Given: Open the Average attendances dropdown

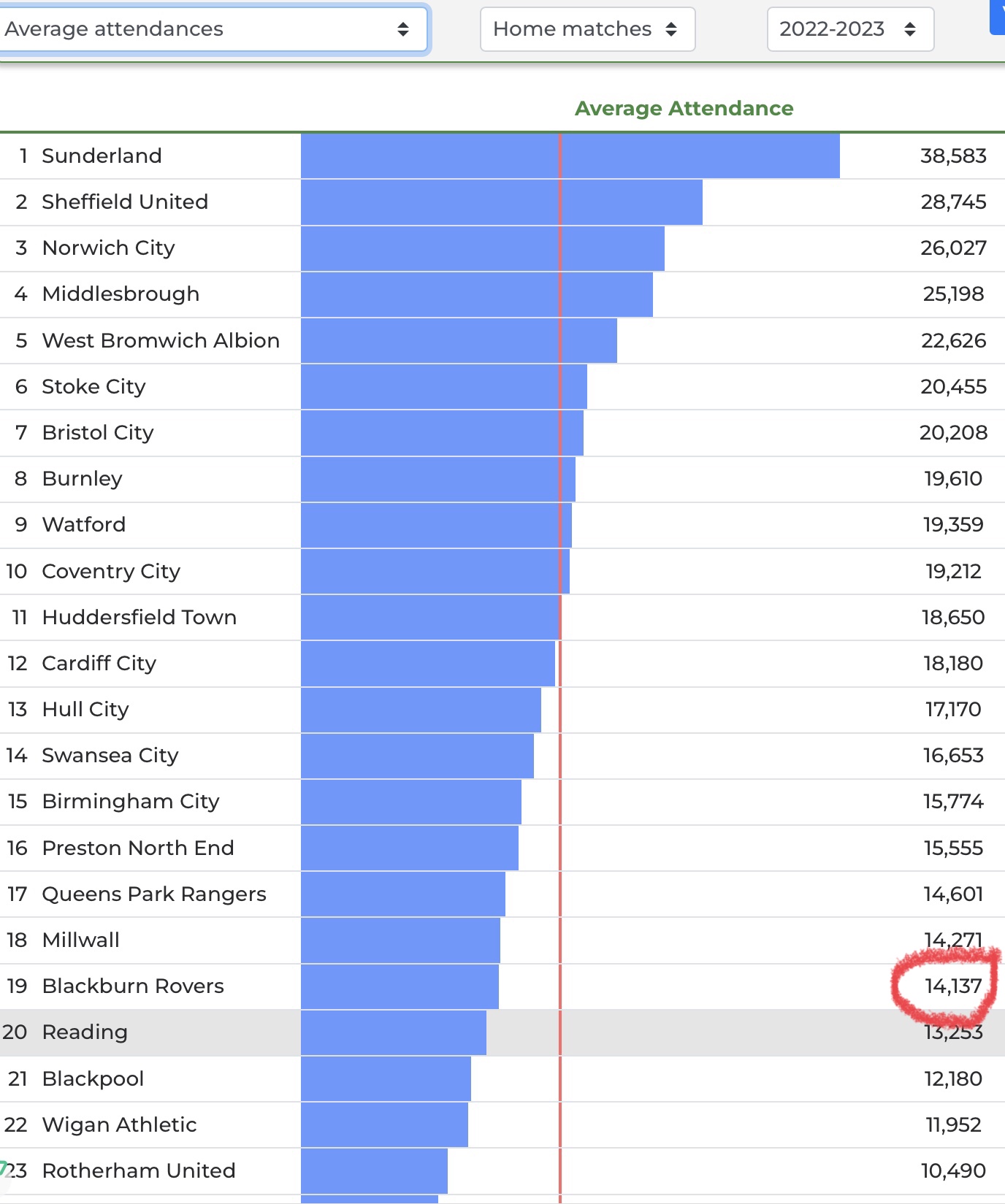Looking at the screenshot, I should point(212,29).
